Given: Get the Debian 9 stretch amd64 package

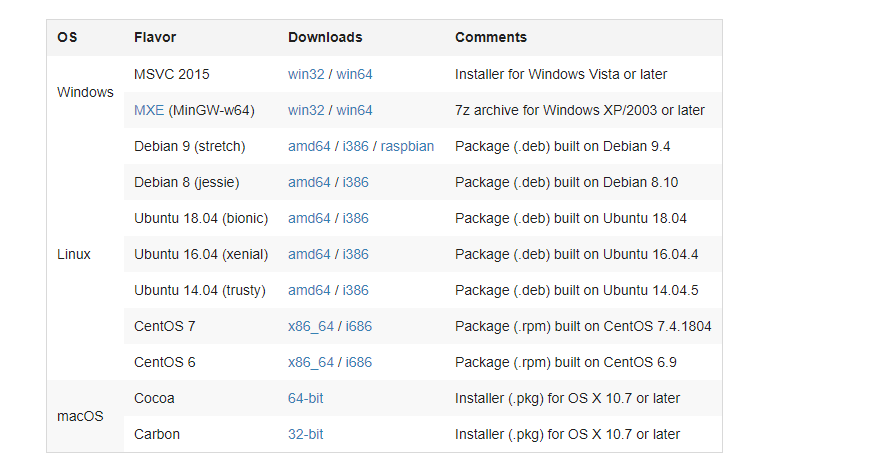Looking at the screenshot, I should pyautogui.click(x=309, y=146).
